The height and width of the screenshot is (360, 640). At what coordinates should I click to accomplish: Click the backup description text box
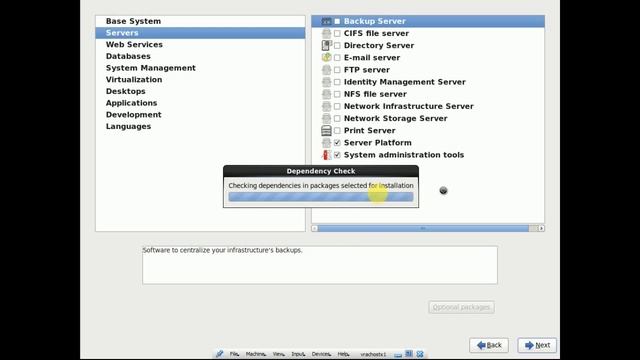point(320,265)
